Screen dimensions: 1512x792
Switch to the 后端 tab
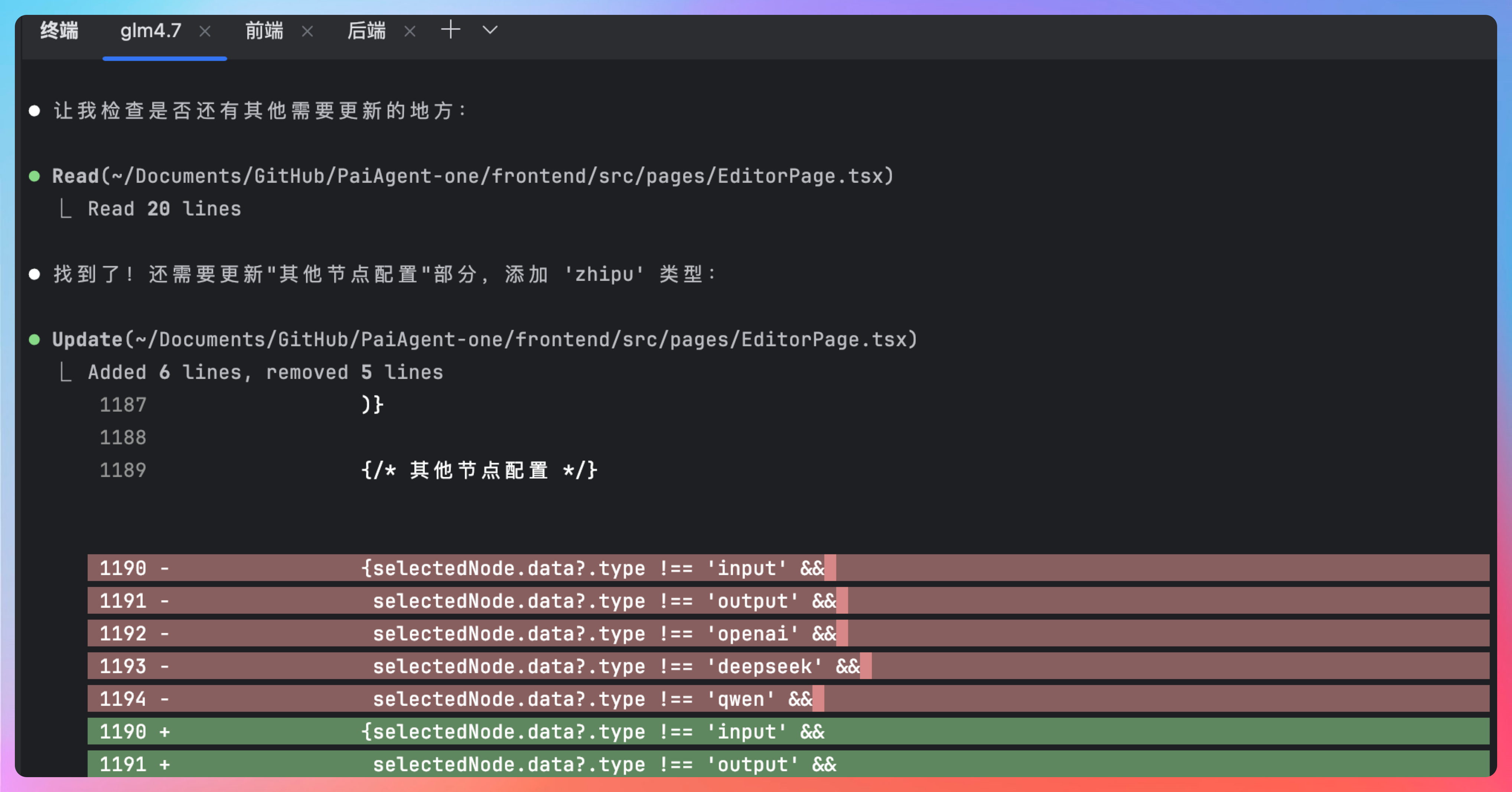click(366, 30)
